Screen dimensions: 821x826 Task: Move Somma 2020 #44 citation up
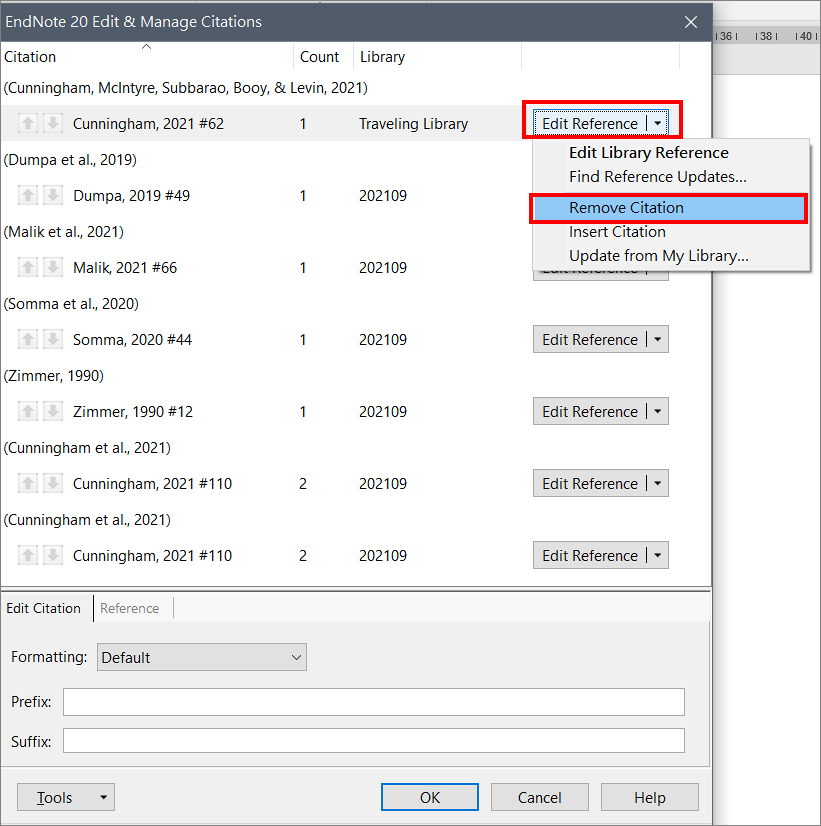tap(28, 339)
